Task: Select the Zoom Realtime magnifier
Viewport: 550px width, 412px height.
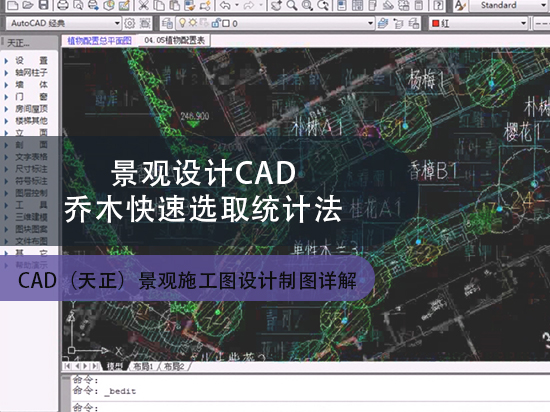Action: coord(292,5)
